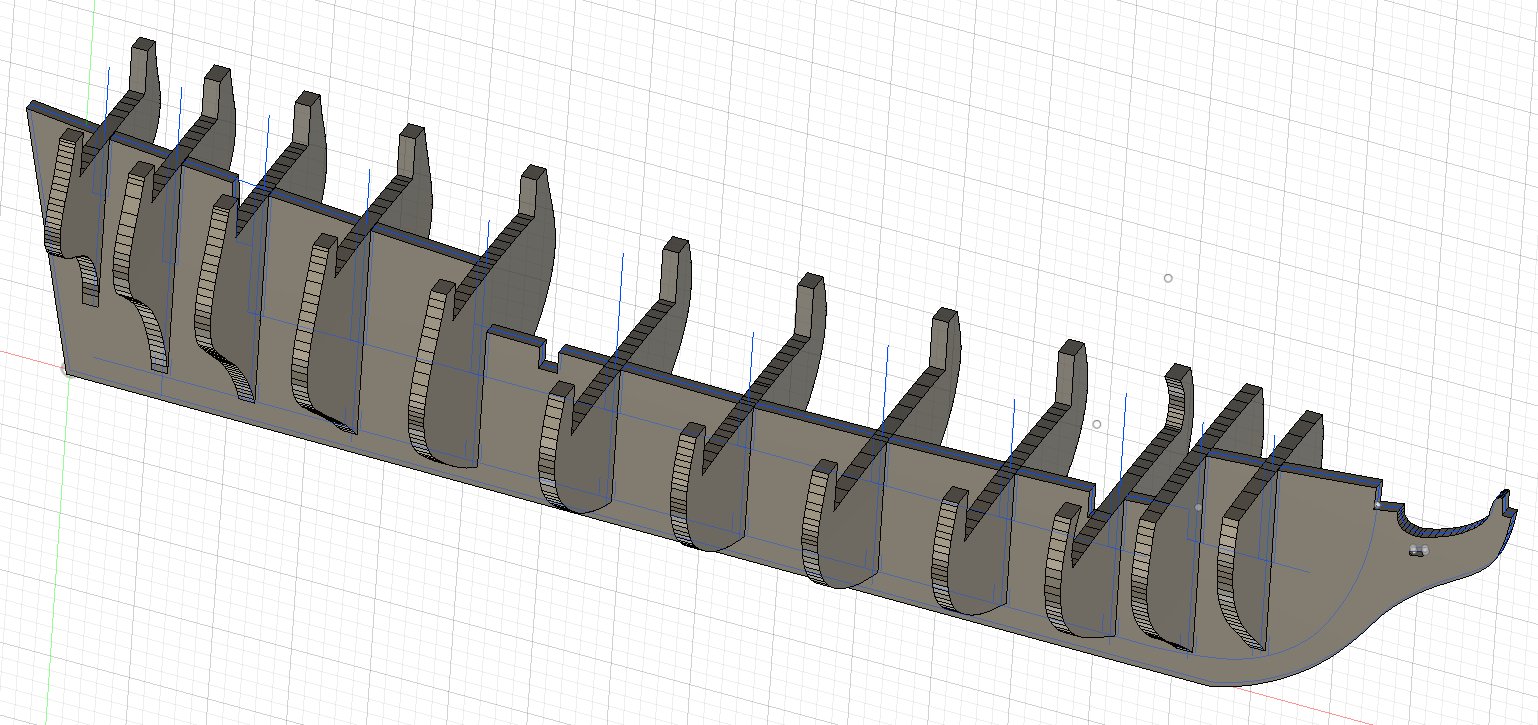Select the small hole in the keel's bow section

pyautogui.click(x=1418, y=551)
